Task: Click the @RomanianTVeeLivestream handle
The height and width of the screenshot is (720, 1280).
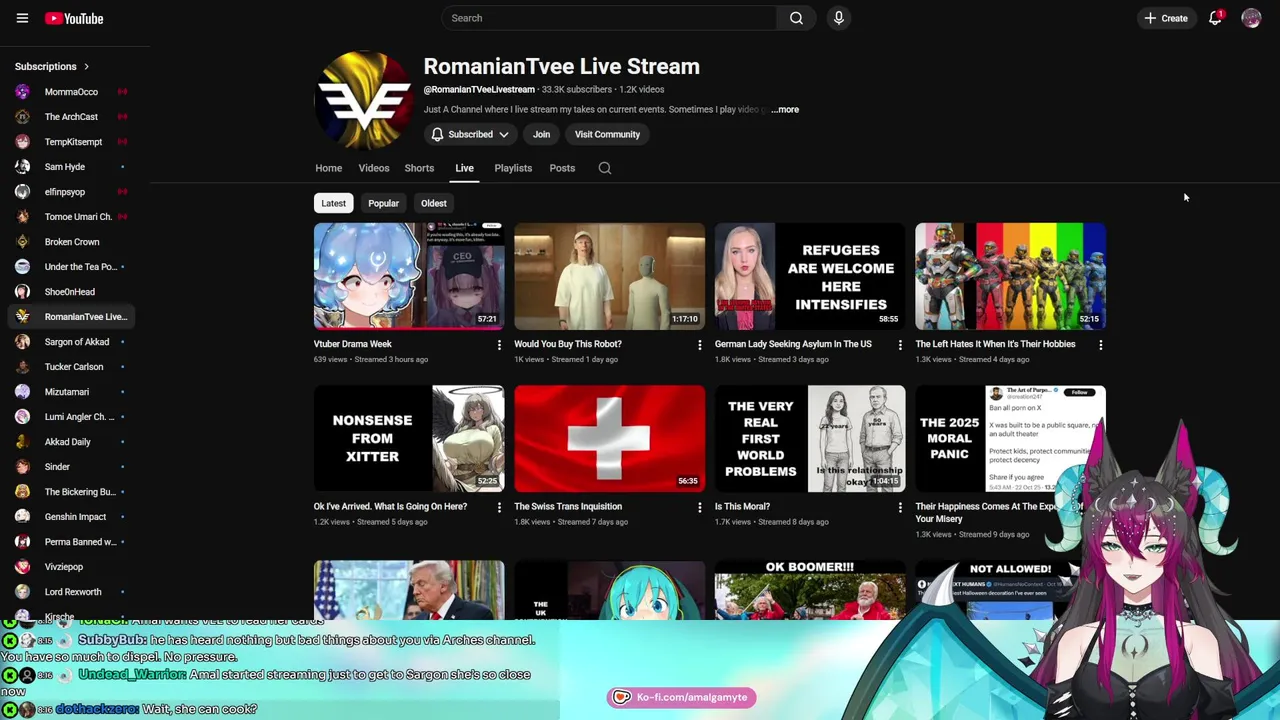Action: [x=479, y=90]
